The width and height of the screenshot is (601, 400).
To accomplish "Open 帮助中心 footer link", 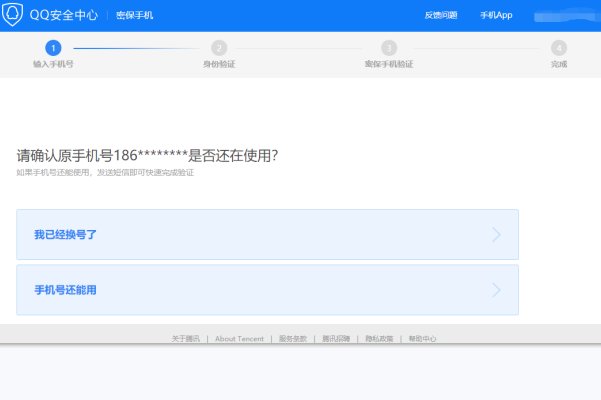I will pos(422,339).
